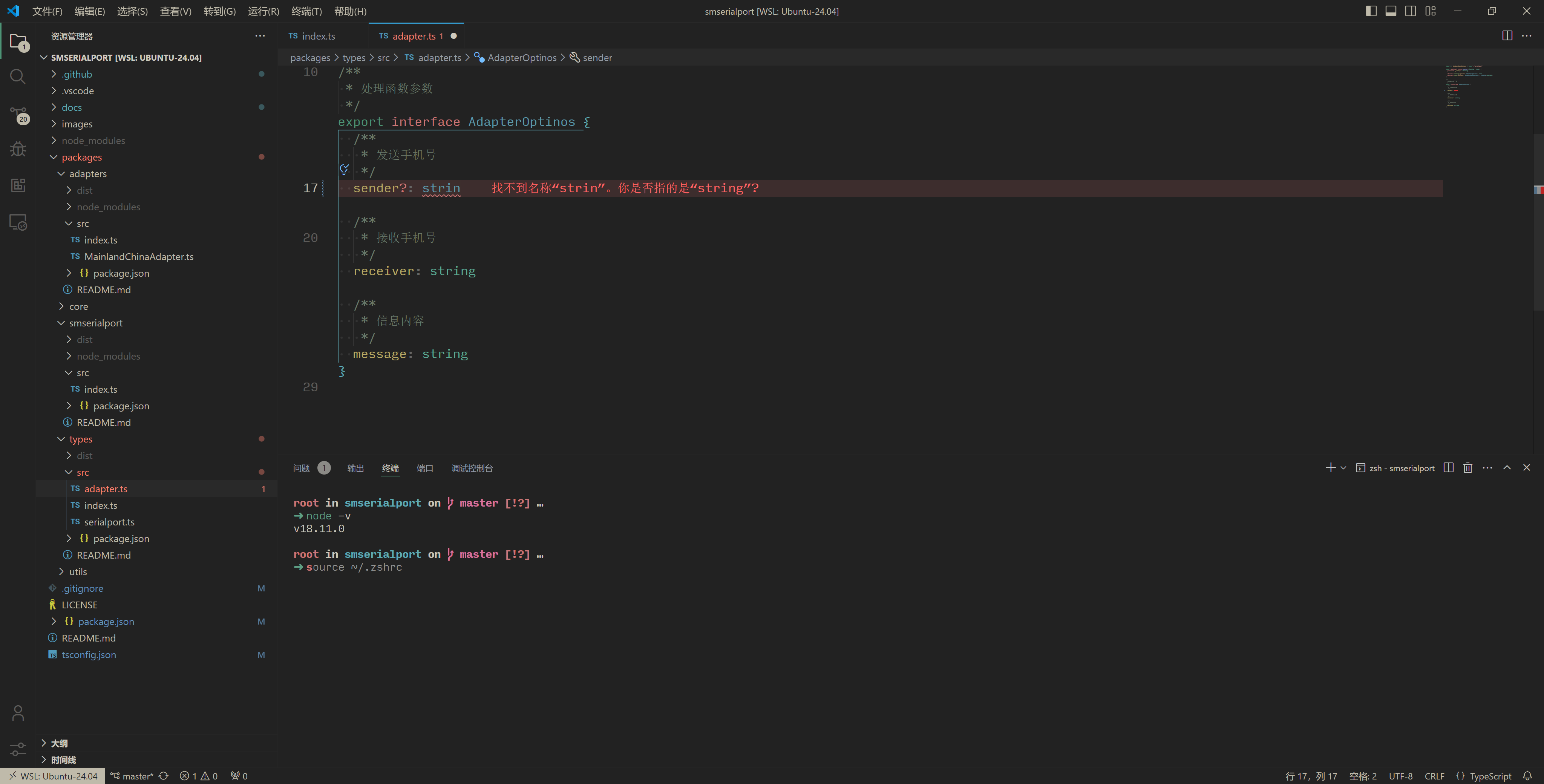Toggle the secondary side bar visibility
Screen dimensions: 1544x784
point(1410,11)
